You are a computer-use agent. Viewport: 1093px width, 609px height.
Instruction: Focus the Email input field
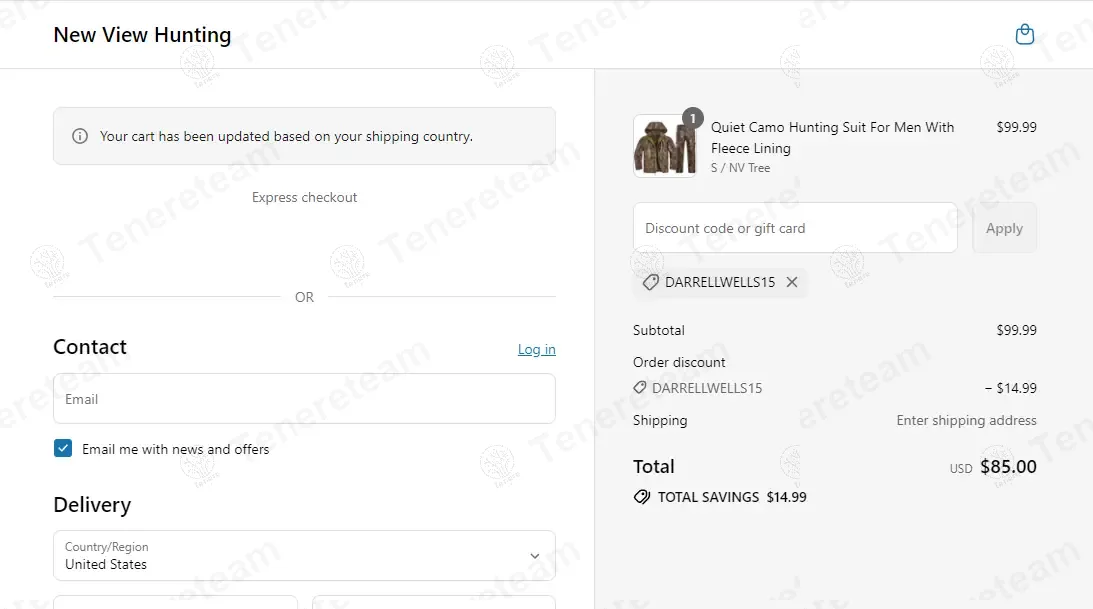305,399
